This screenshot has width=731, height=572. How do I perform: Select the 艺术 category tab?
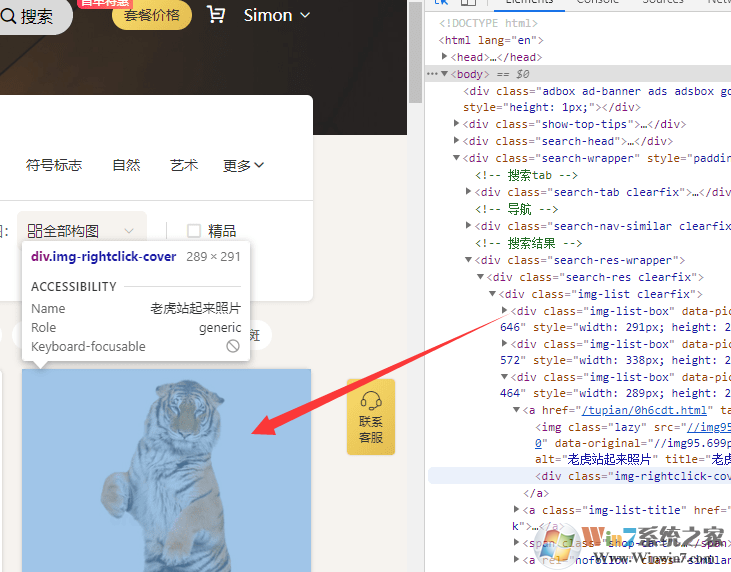coord(184,165)
